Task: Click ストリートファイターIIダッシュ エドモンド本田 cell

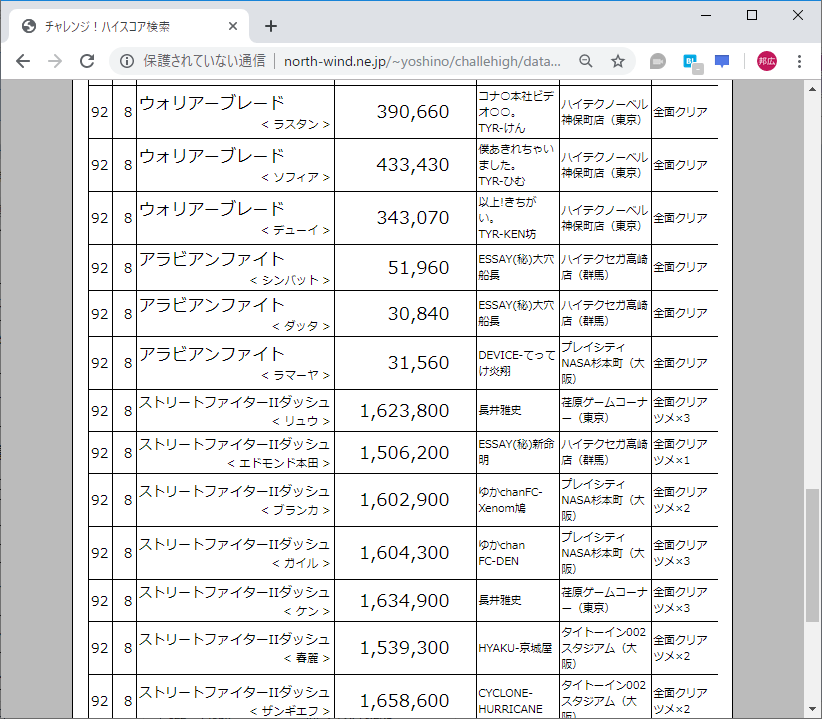Action: pos(235,452)
